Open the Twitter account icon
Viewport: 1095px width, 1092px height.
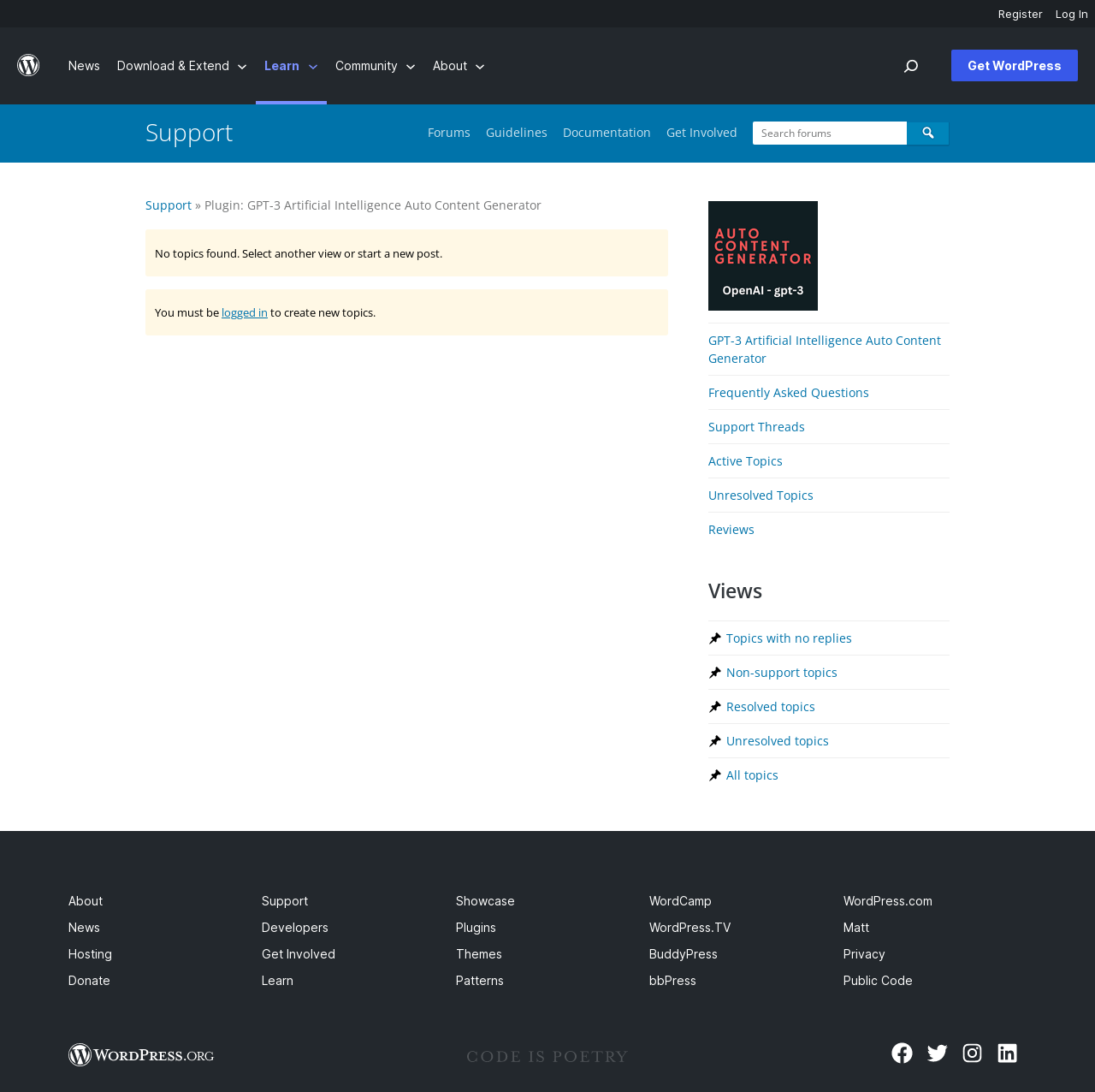937,1053
